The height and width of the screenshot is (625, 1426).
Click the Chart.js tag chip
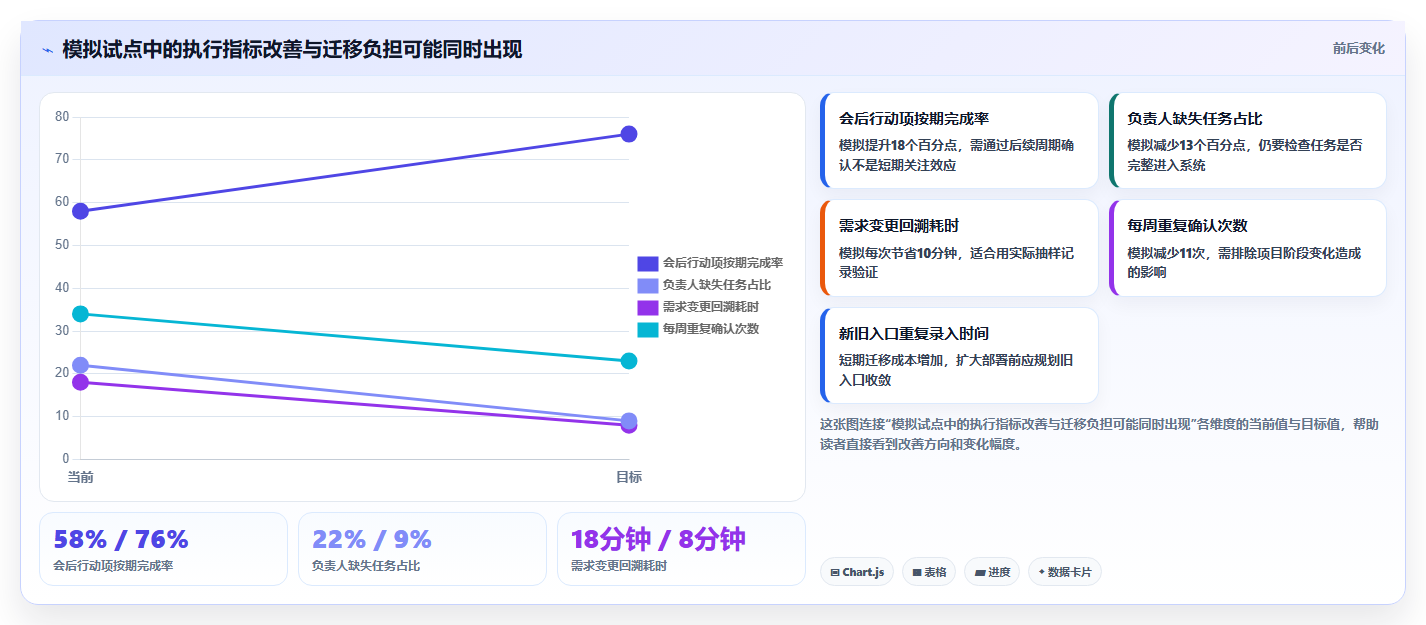coord(857,572)
